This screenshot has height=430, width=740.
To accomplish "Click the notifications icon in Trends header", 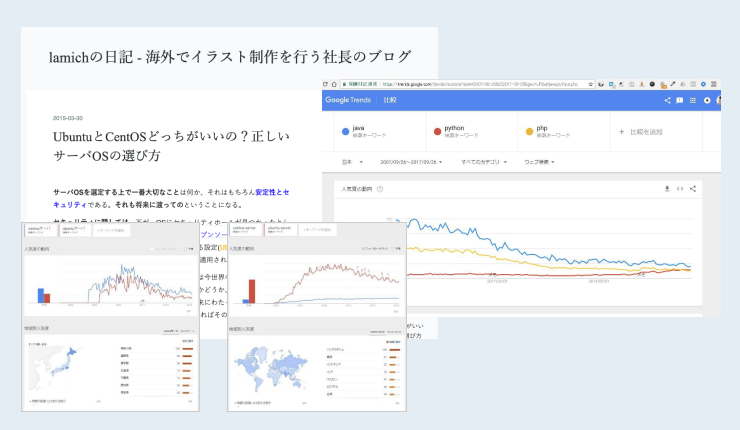I will (x=707, y=100).
